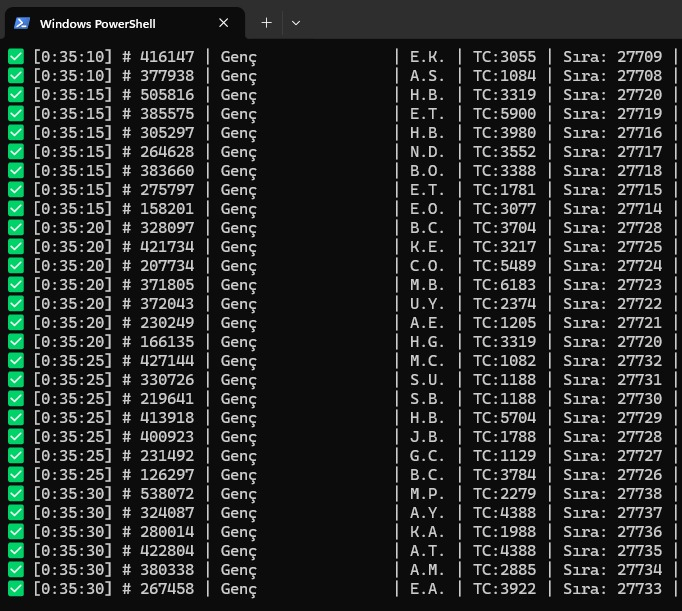
Task: Click the initials J.B.
Action: tap(427, 437)
